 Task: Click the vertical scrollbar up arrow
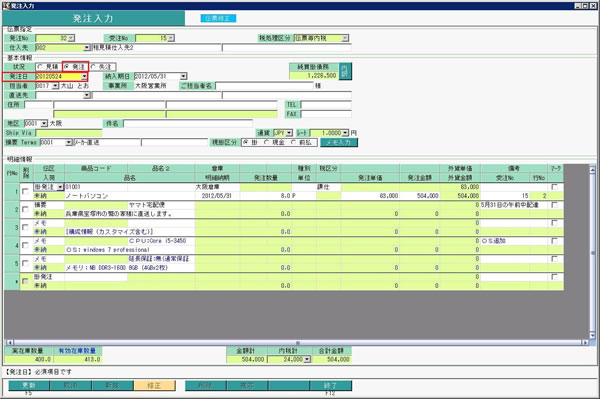point(592,169)
